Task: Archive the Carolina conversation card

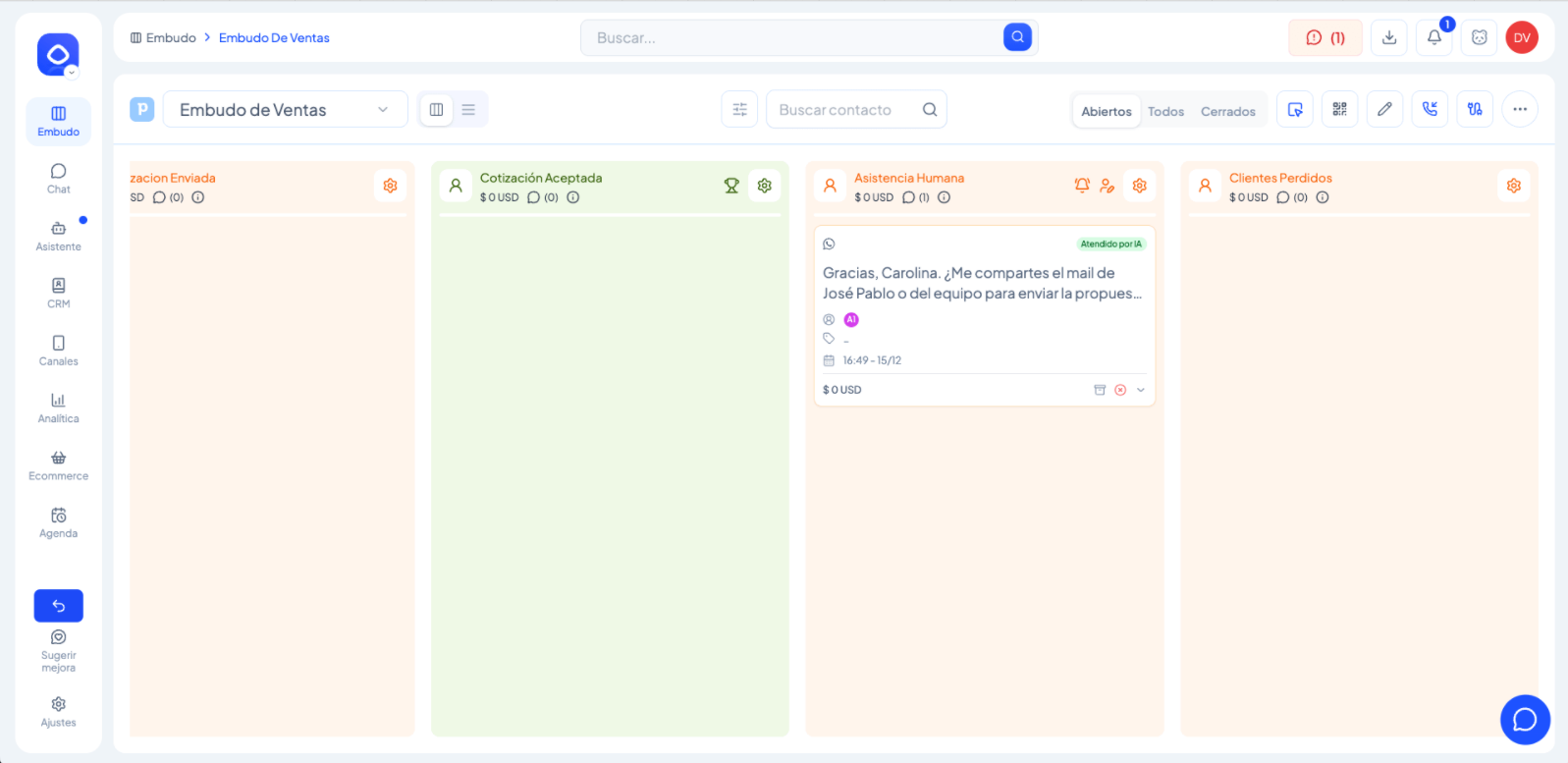Action: [x=1100, y=390]
